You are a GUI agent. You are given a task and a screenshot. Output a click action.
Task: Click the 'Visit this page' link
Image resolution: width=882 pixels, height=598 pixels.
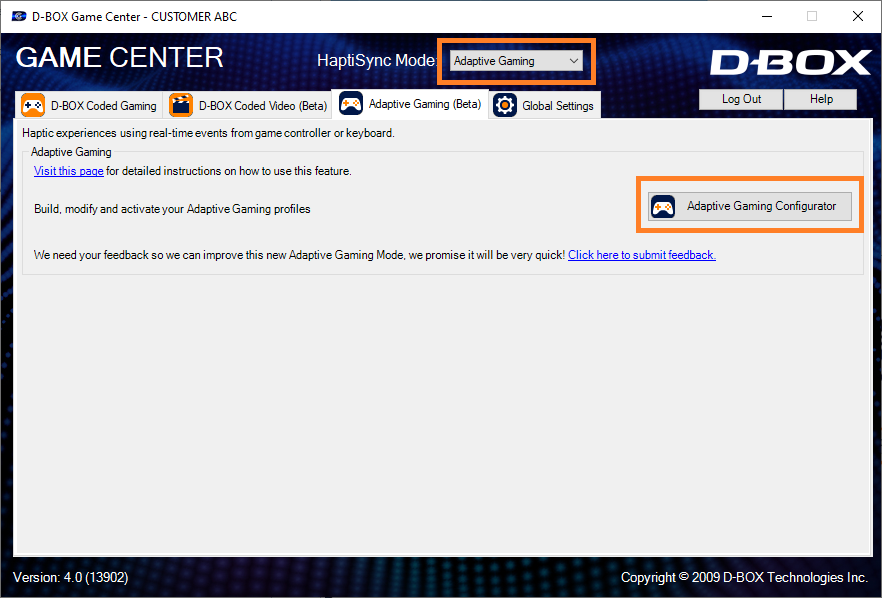click(68, 170)
